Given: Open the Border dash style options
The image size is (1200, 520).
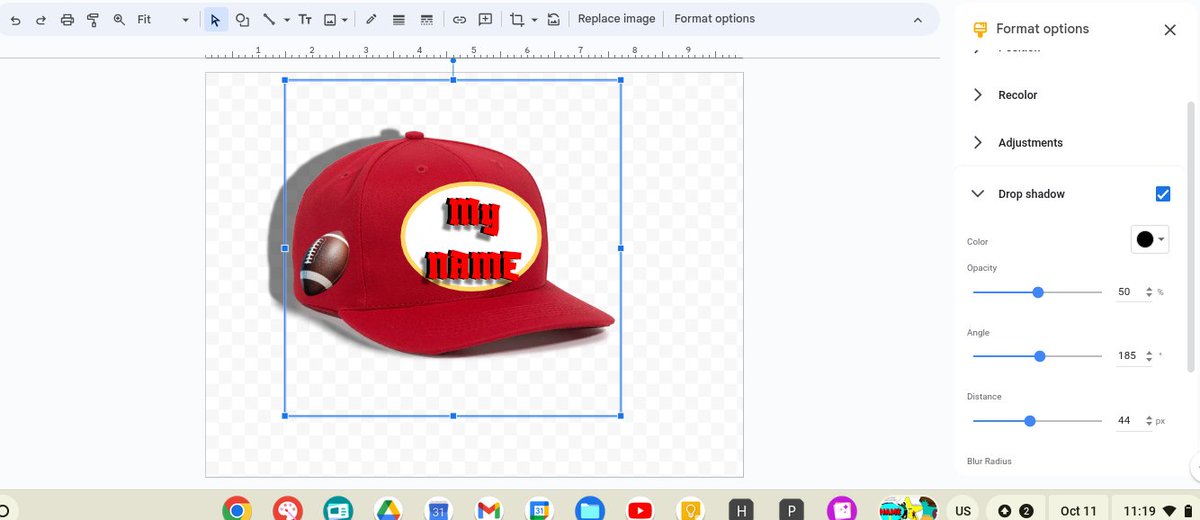Looking at the screenshot, I should tap(427, 19).
